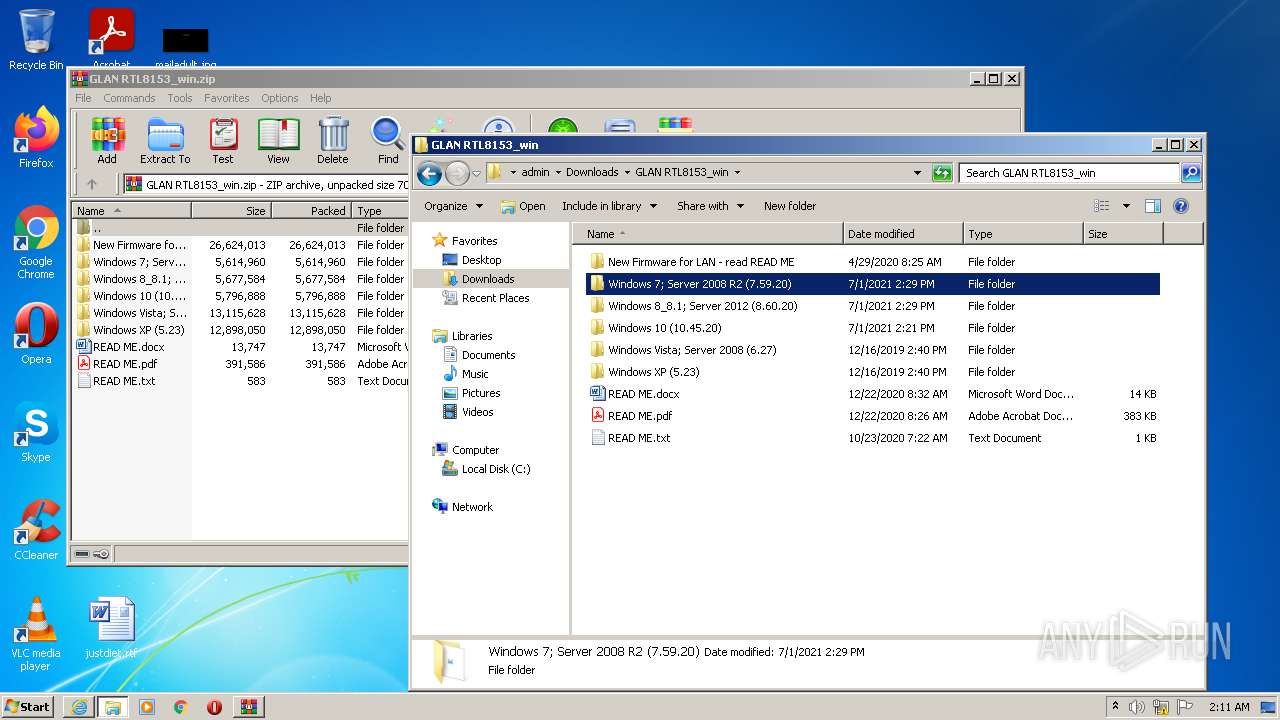This screenshot has height=720, width=1280.
Task: Click Chrome icon in taskbar
Action: click(181, 707)
